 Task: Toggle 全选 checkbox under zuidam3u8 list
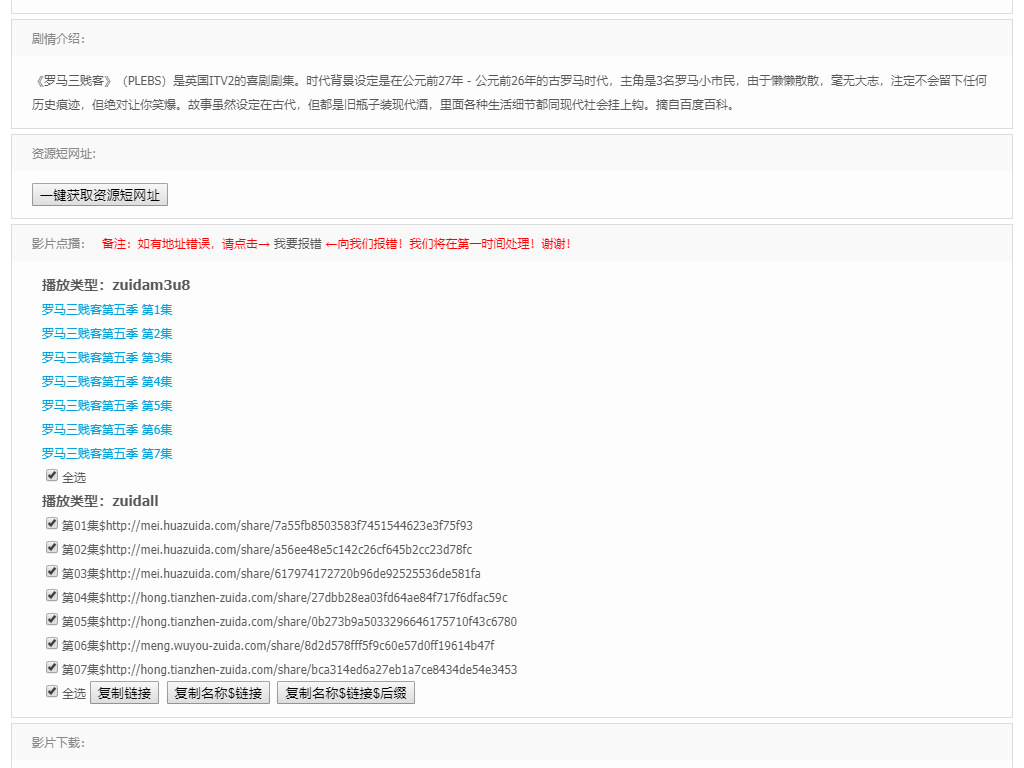(x=52, y=475)
